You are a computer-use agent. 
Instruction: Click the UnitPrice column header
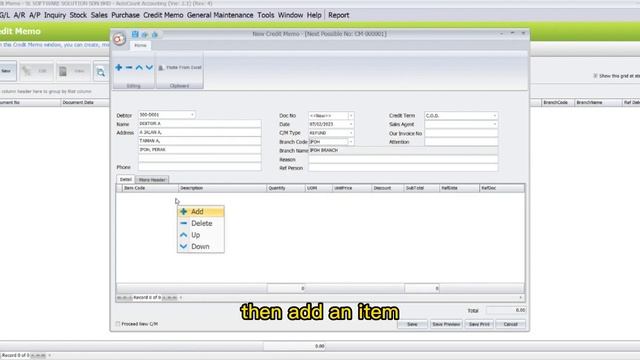click(352, 188)
